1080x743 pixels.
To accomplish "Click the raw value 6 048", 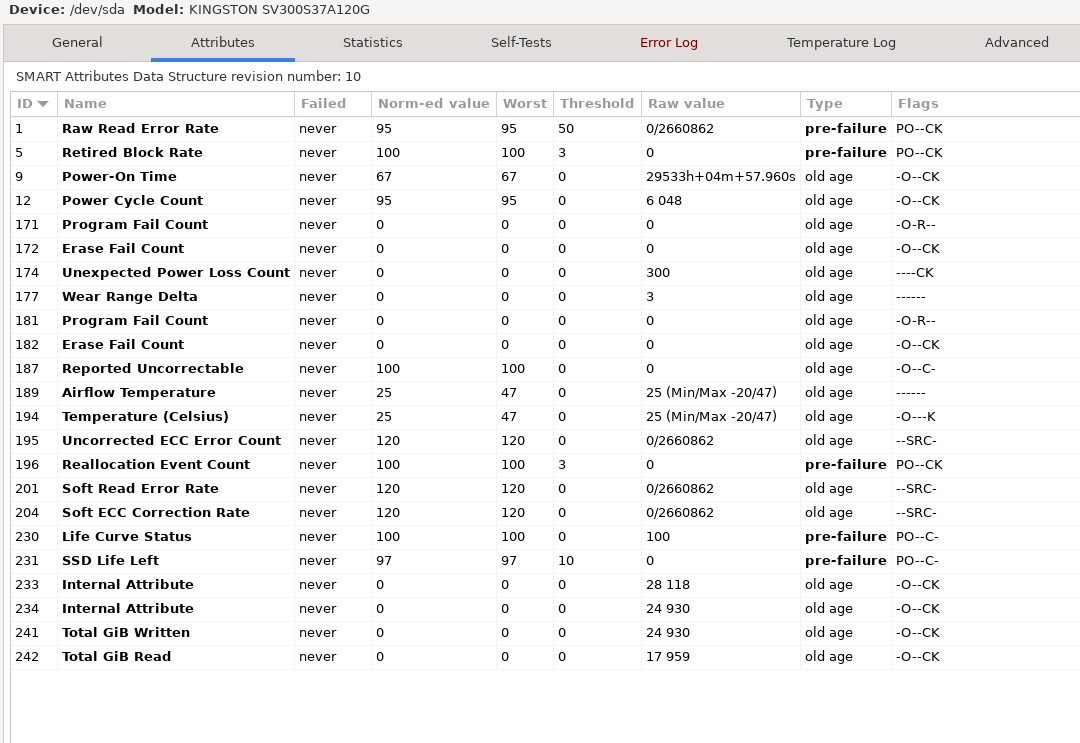I will [x=664, y=201].
